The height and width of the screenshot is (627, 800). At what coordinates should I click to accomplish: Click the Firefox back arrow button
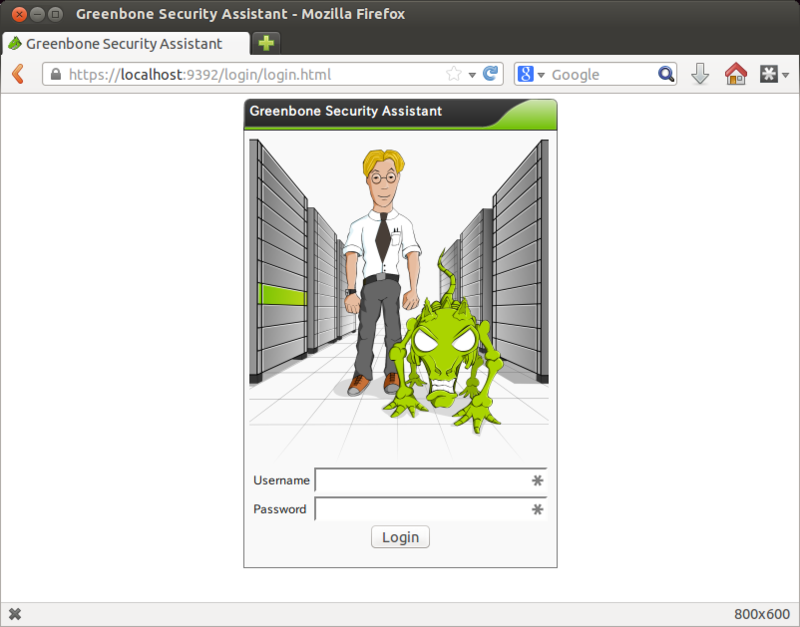[x=18, y=74]
